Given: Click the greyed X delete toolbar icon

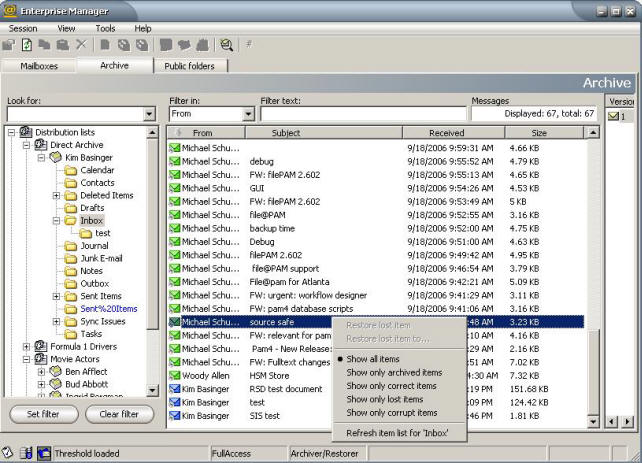Looking at the screenshot, I should [81, 44].
